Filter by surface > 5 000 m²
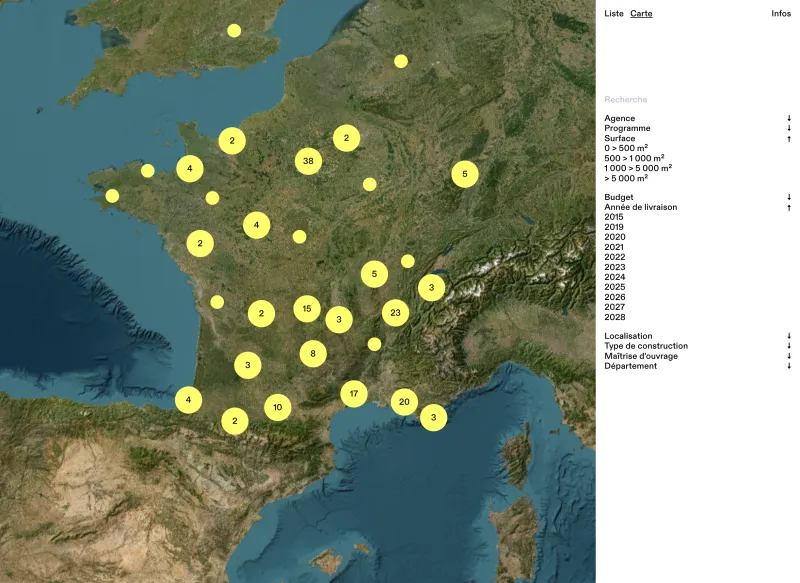 tap(626, 178)
